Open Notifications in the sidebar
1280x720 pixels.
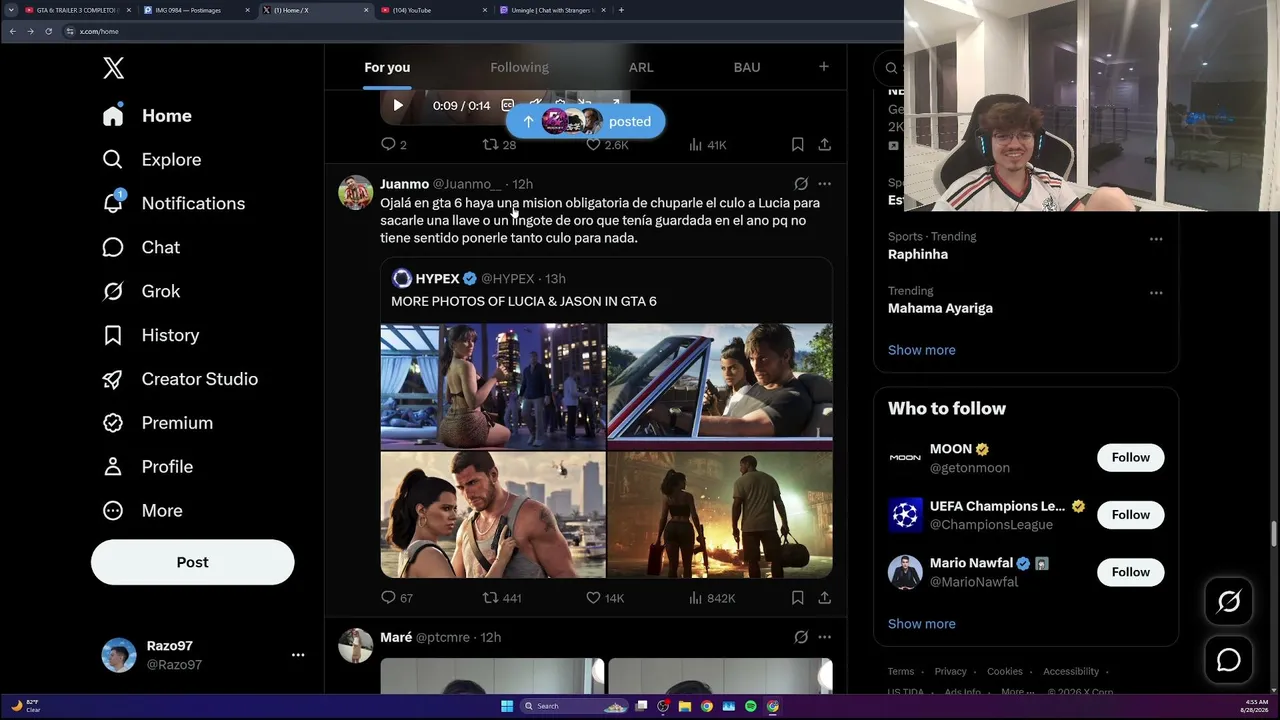pyautogui.click(x=174, y=203)
